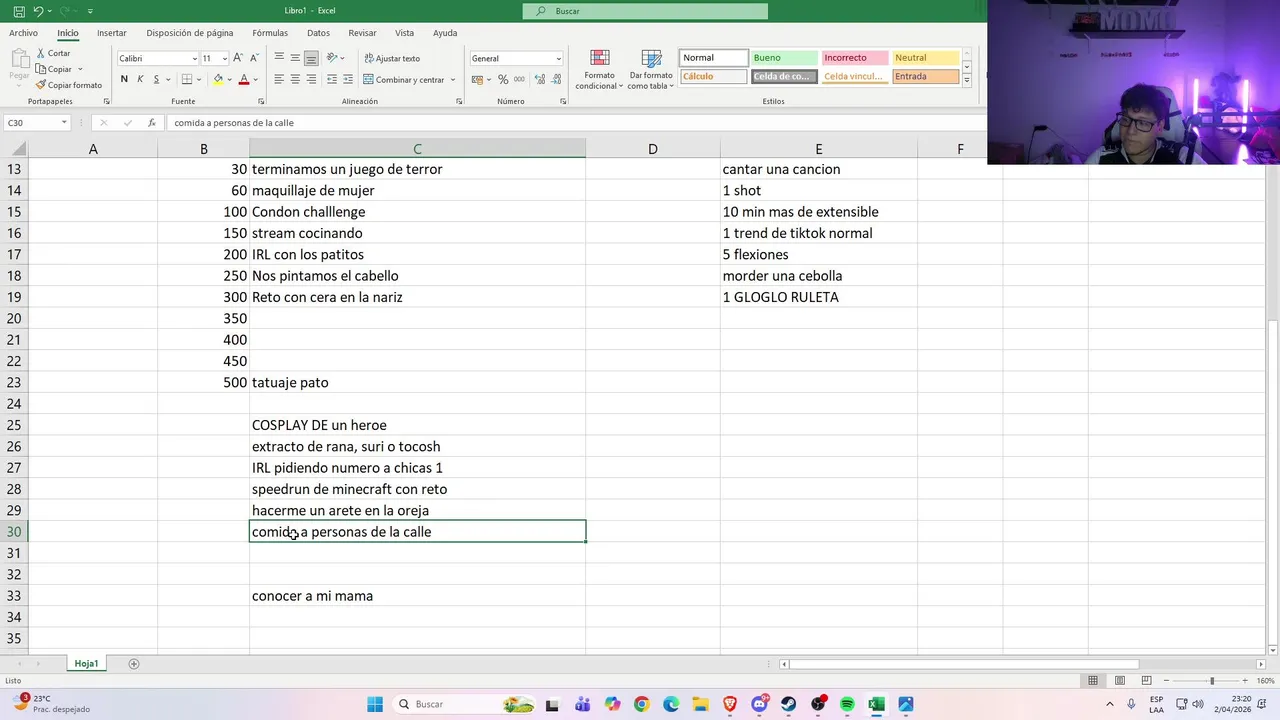Apply the Entrada cell style

(925, 77)
